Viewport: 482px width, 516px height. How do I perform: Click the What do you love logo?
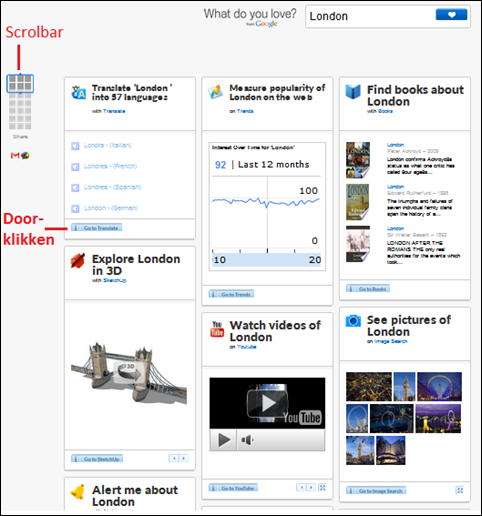(x=250, y=17)
